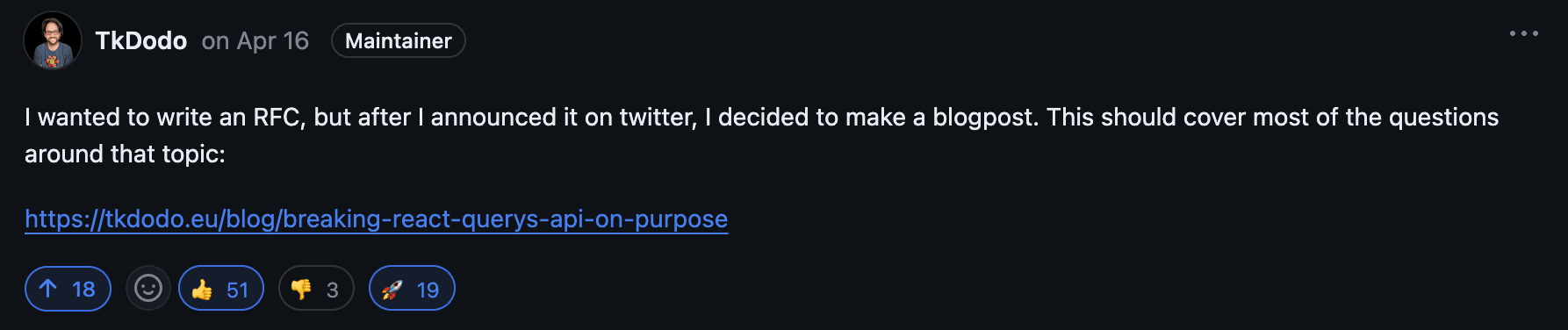Click the upvote arrow icon
Screen dimensions: 1568x330
coord(48,289)
